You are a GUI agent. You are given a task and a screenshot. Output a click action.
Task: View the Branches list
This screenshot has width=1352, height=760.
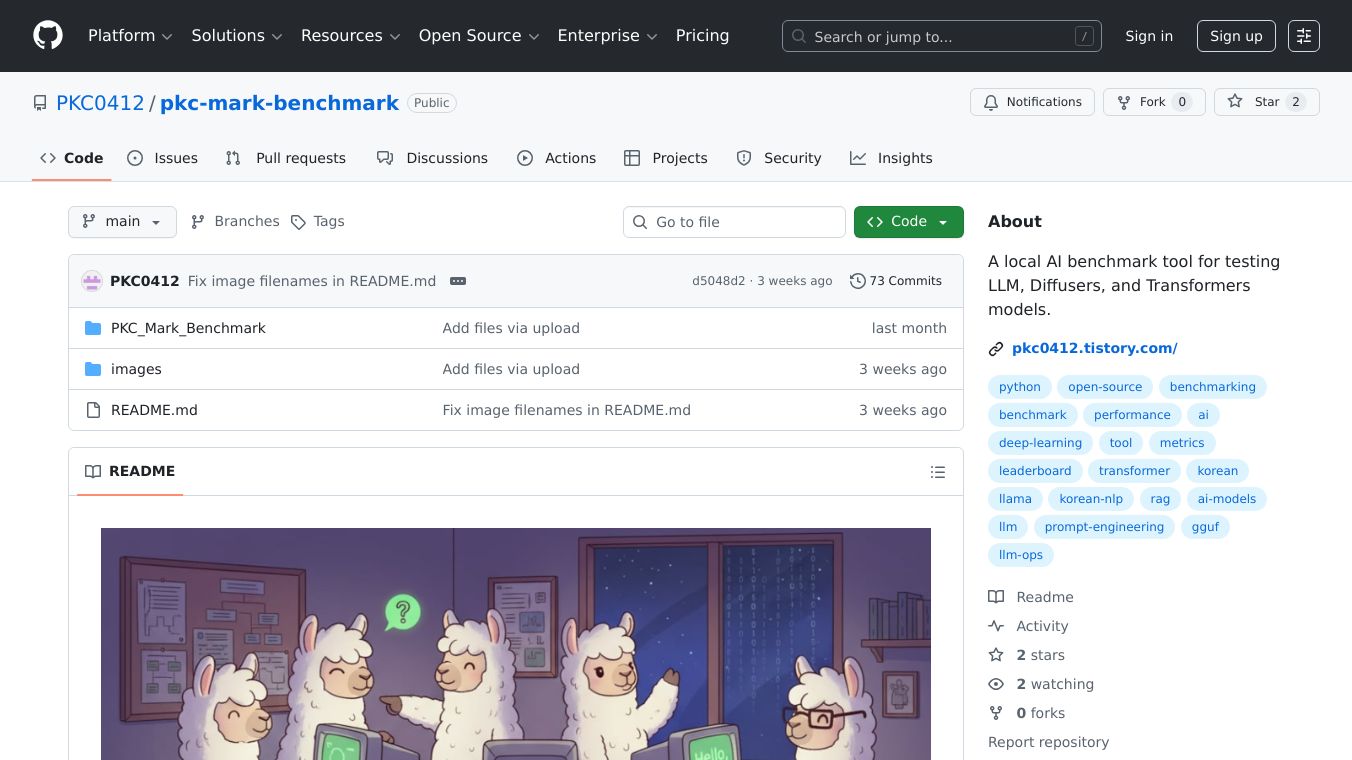(235, 222)
